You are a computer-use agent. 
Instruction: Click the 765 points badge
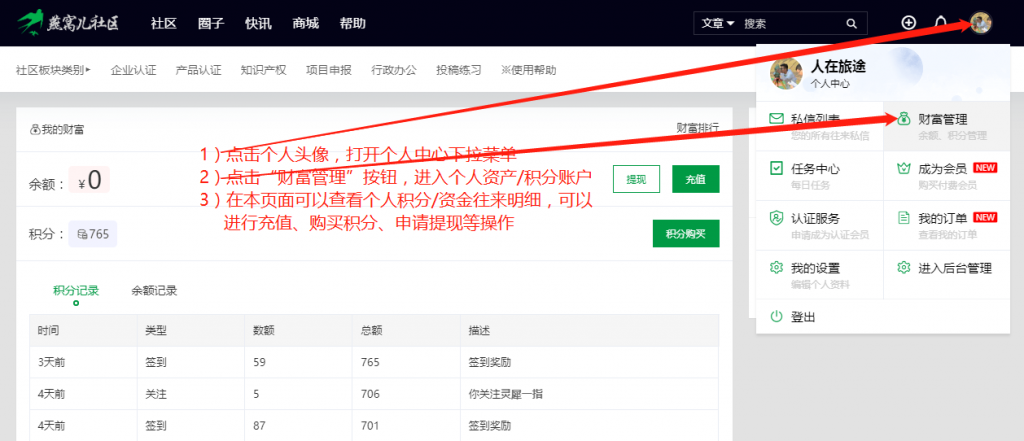93,234
